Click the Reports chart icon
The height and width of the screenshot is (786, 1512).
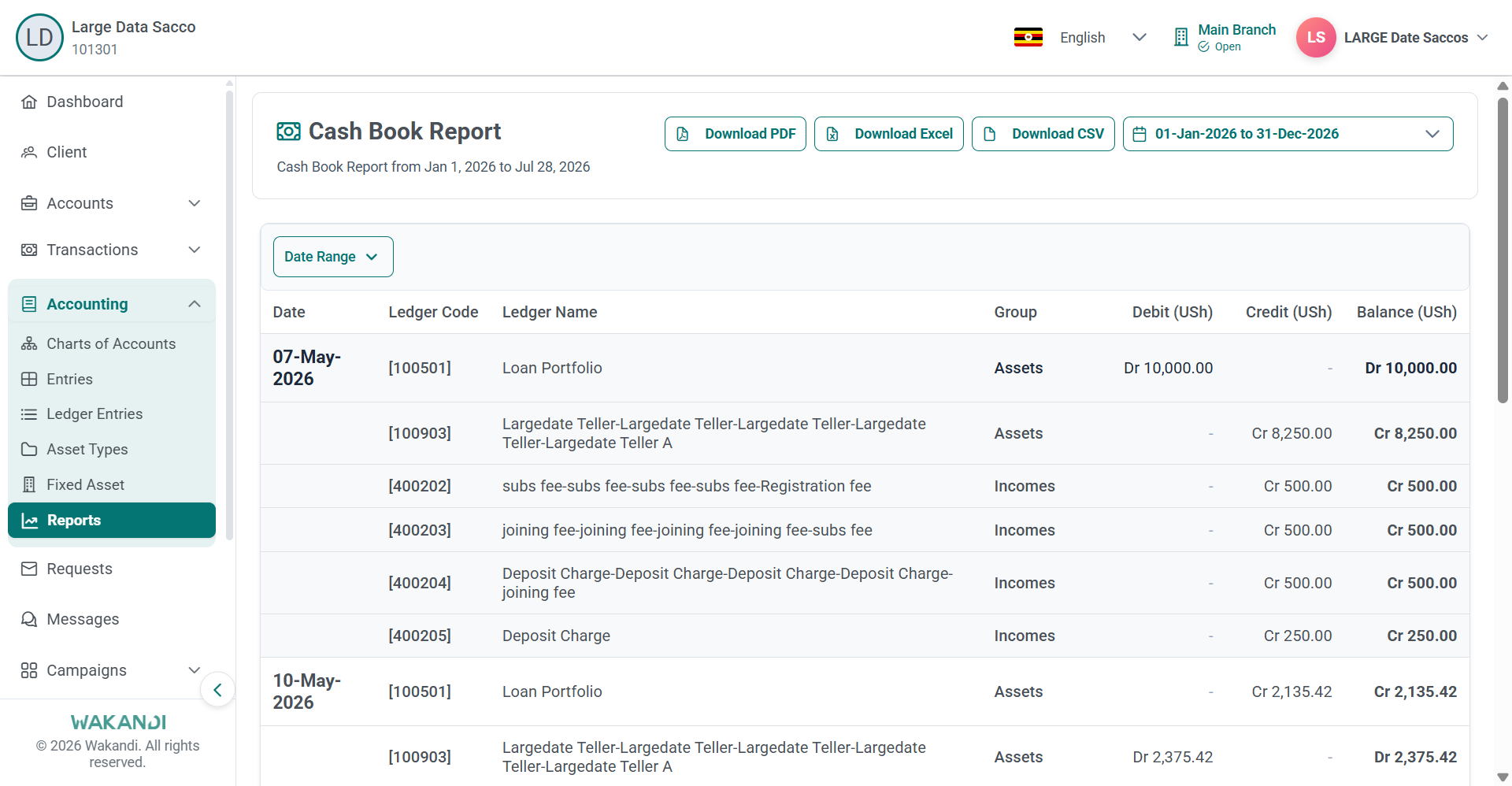click(30, 521)
